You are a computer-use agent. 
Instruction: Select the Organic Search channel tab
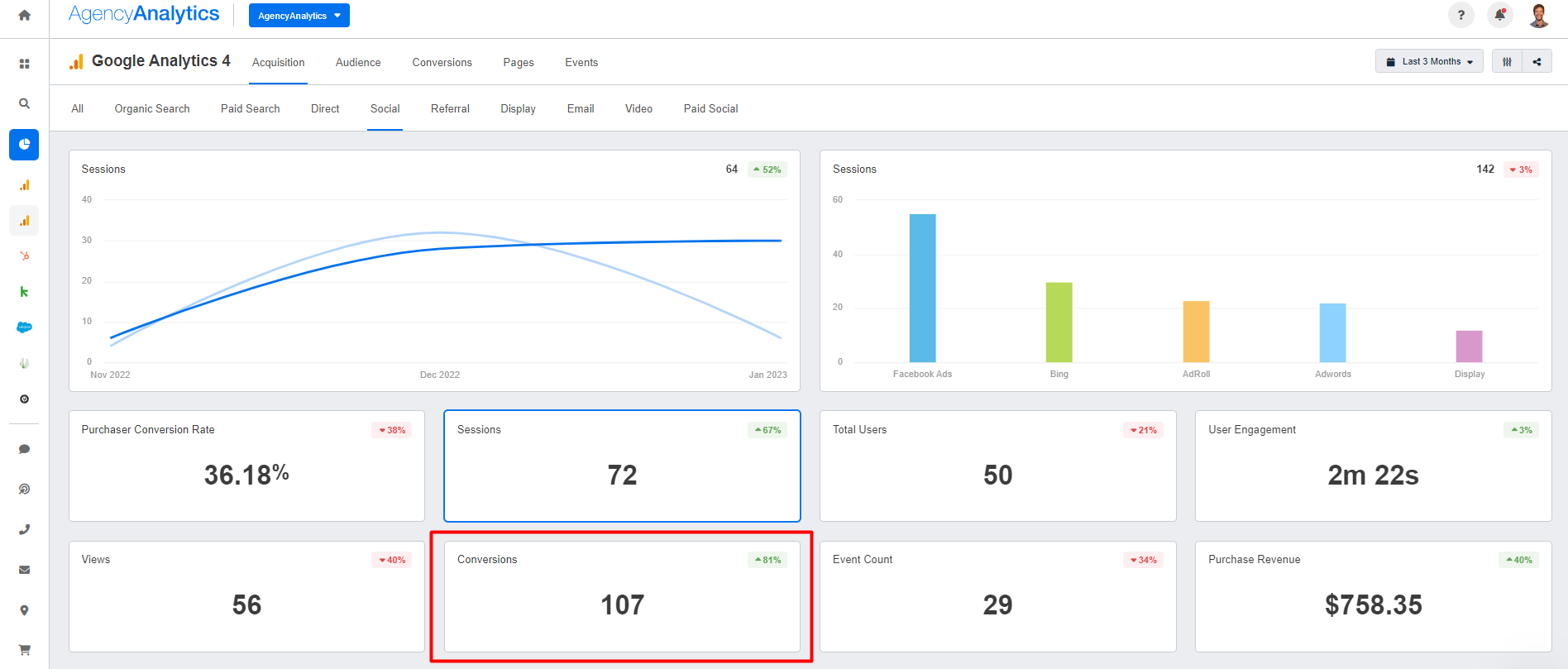(x=152, y=109)
